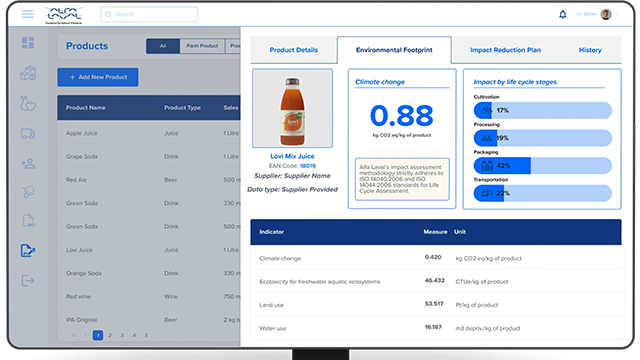Click the tractor icon in Cultivation bar

tap(487, 111)
